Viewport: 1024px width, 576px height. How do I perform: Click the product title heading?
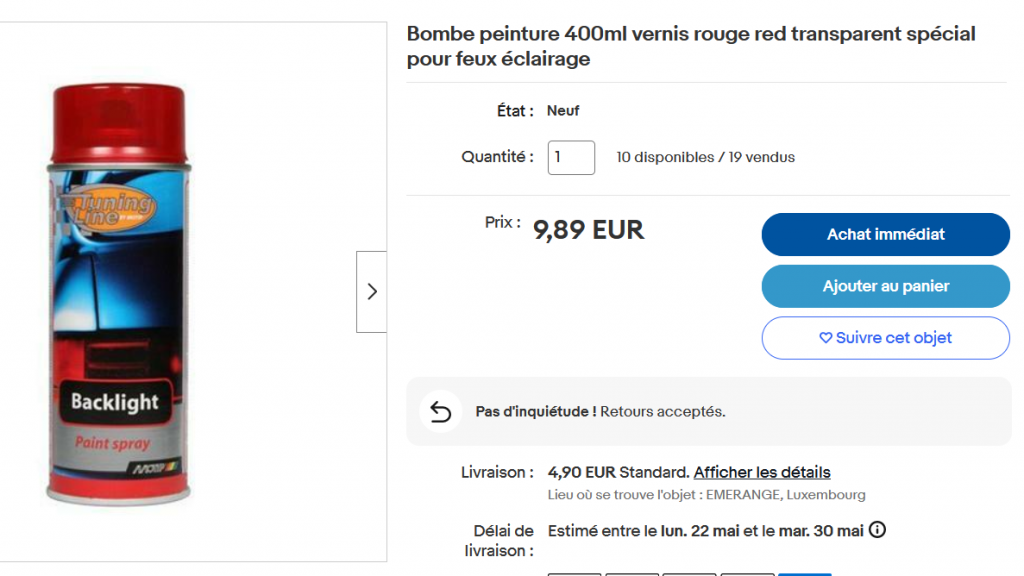click(x=691, y=46)
